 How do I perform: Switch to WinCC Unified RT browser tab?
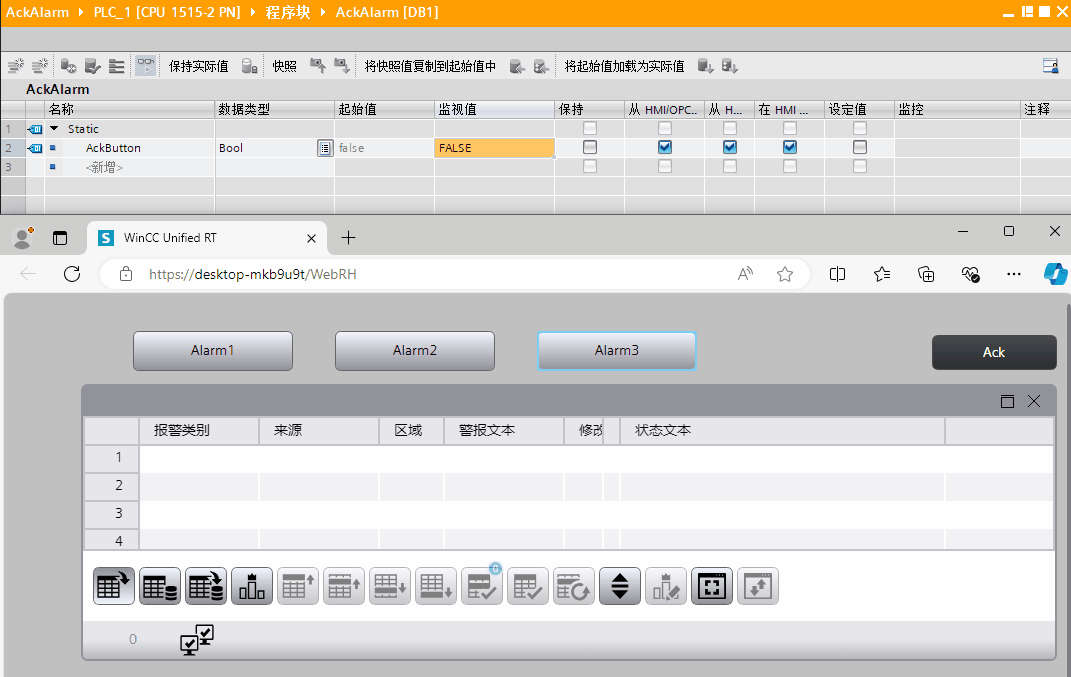tap(206, 238)
